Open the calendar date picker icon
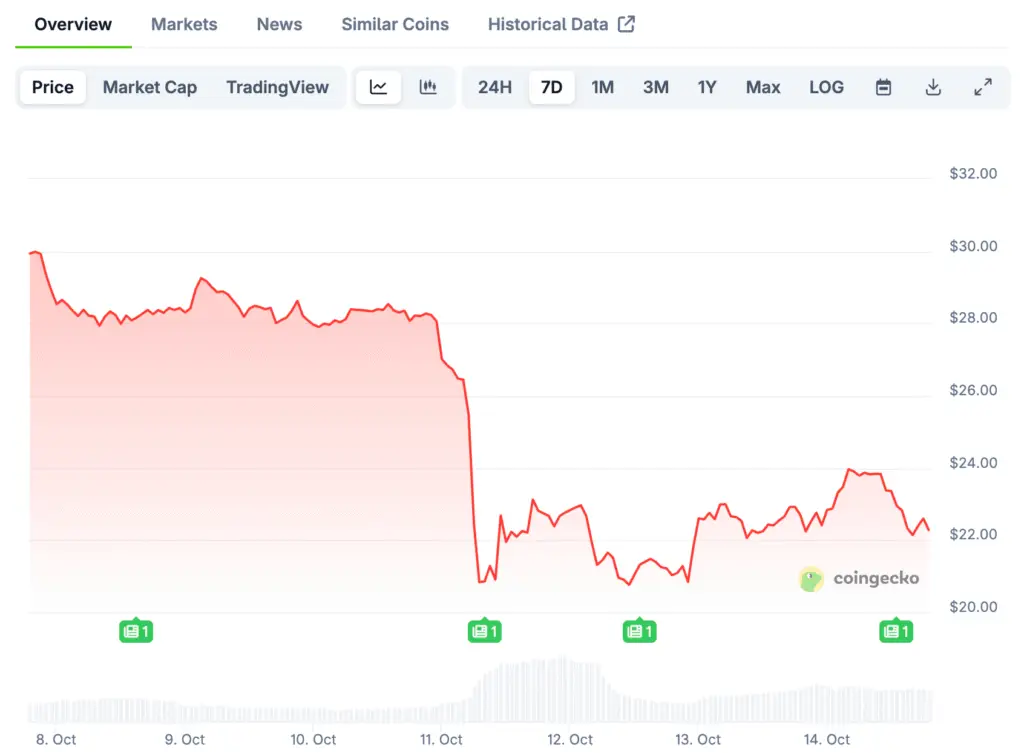Image resolution: width=1024 pixels, height=753 pixels. click(883, 87)
